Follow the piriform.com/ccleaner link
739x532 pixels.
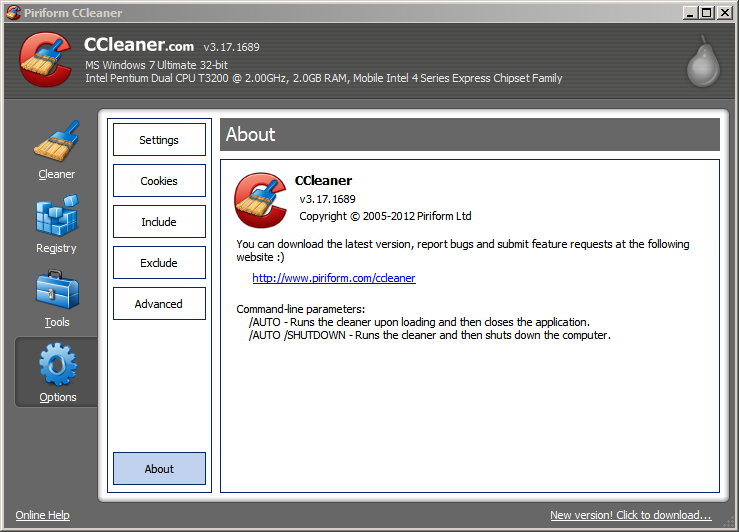[334, 278]
